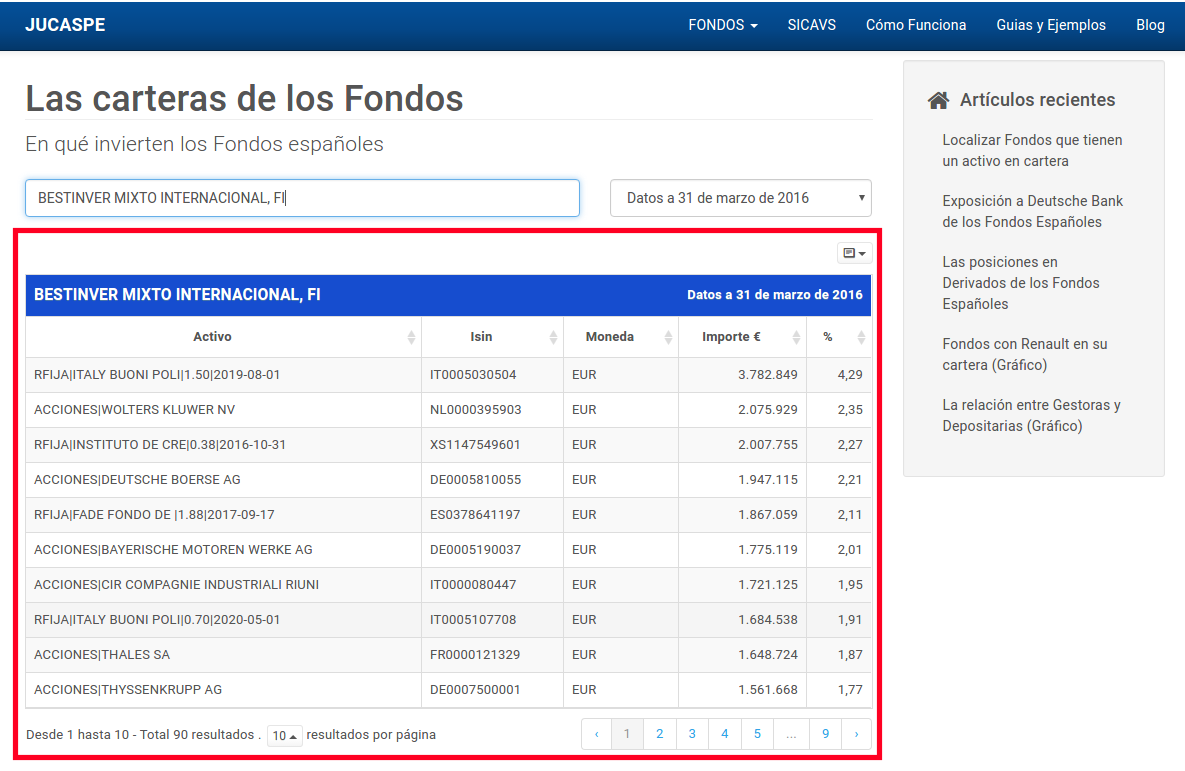Open article Localizar Fondos que tienen un activo

pos(1032,150)
